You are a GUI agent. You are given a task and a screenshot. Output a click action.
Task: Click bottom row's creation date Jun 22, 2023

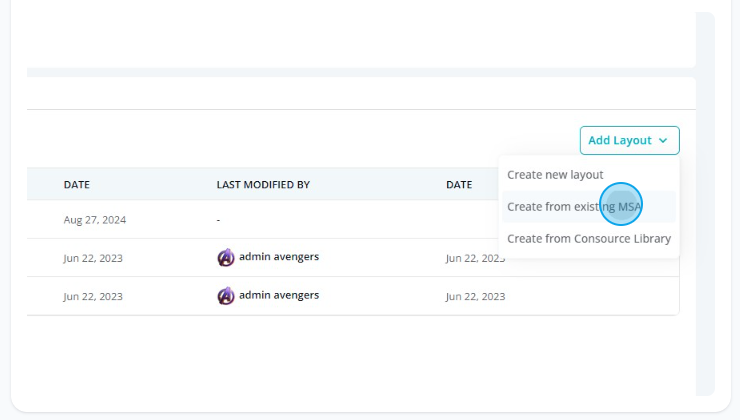tap(93, 296)
